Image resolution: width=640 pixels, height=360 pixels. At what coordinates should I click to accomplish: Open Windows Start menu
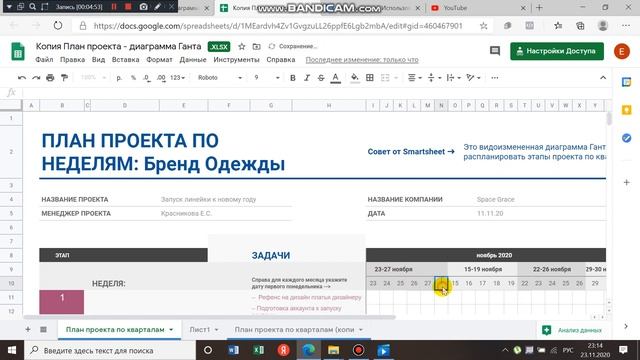pyautogui.click(x=12, y=350)
